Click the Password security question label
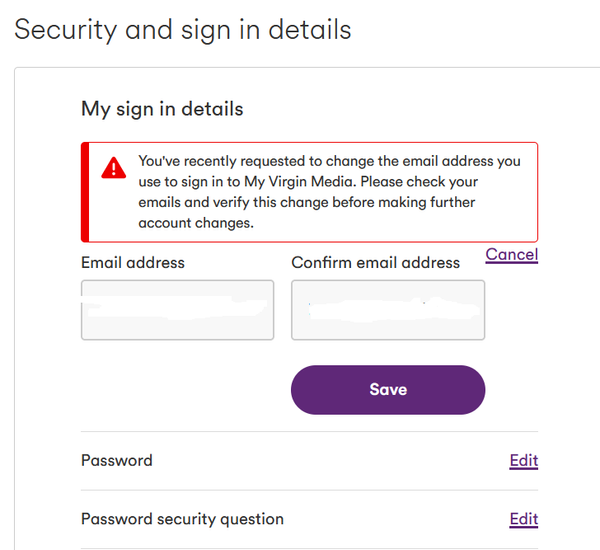This screenshot has width=600, height=550. (x=183, y=519)
